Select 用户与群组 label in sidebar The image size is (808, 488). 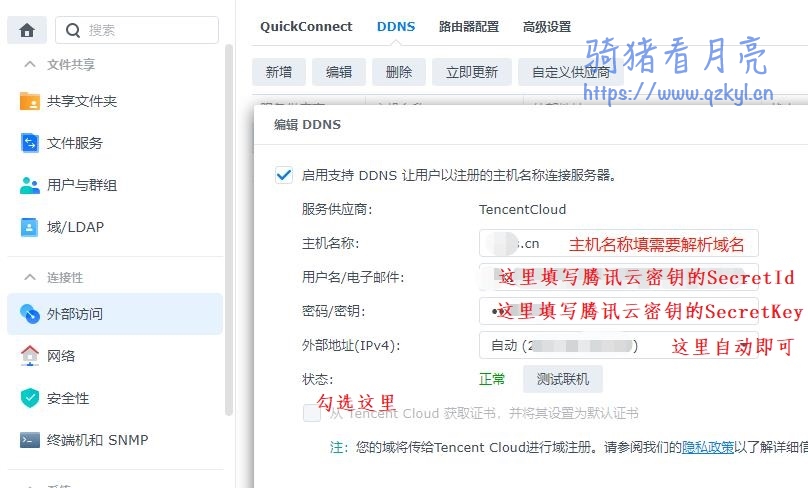click(82, 185)
